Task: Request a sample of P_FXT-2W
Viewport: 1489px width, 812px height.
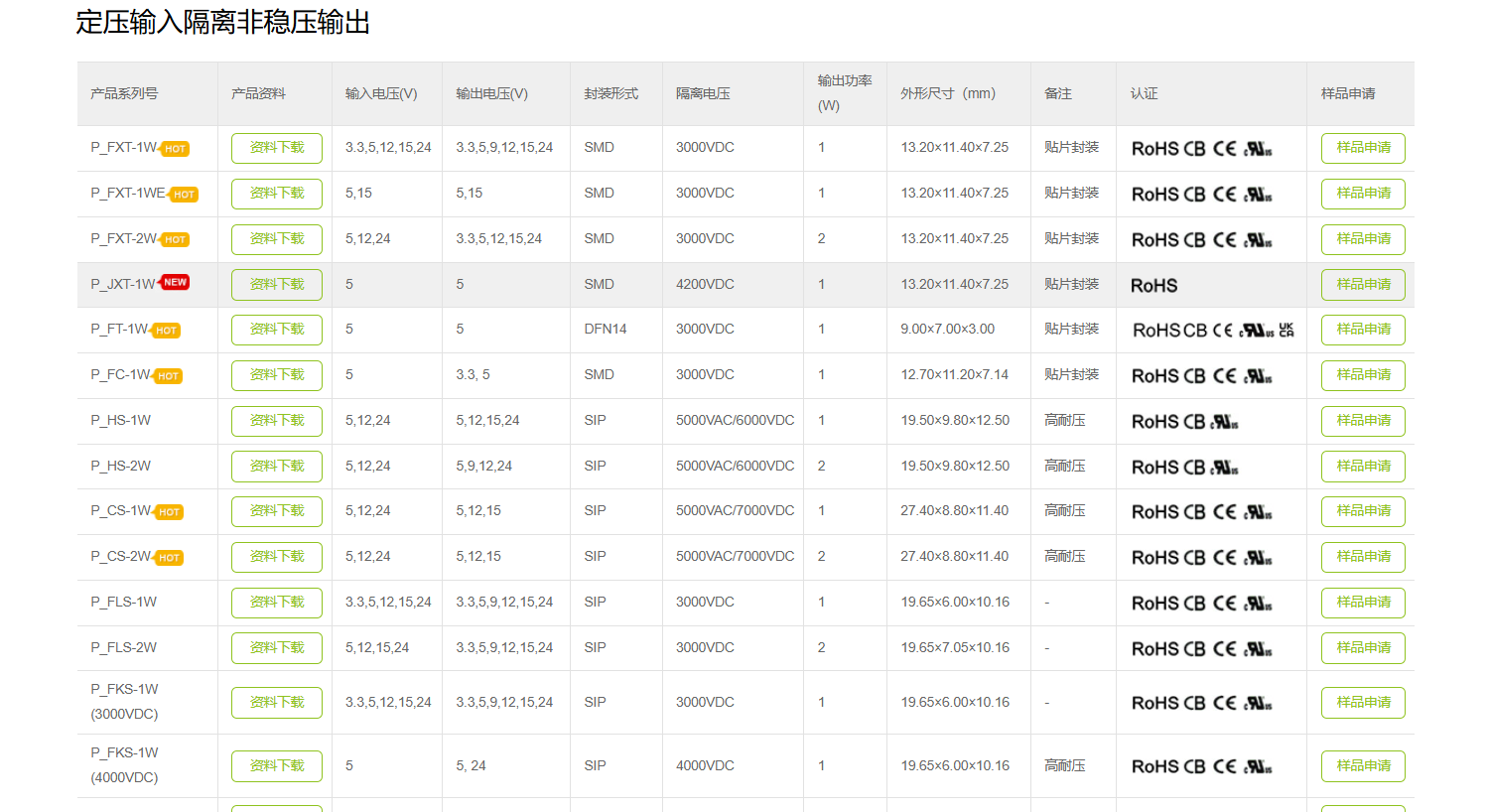Action: pos(1363,239)
